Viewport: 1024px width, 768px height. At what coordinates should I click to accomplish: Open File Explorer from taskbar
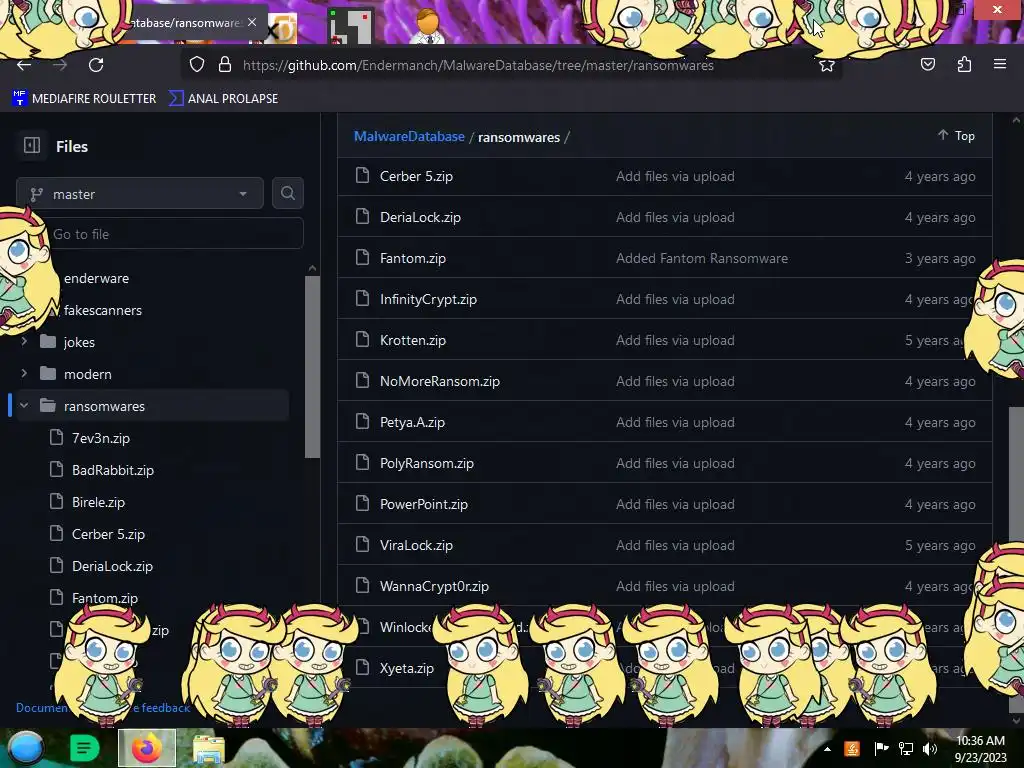click(x=209, y=750)
